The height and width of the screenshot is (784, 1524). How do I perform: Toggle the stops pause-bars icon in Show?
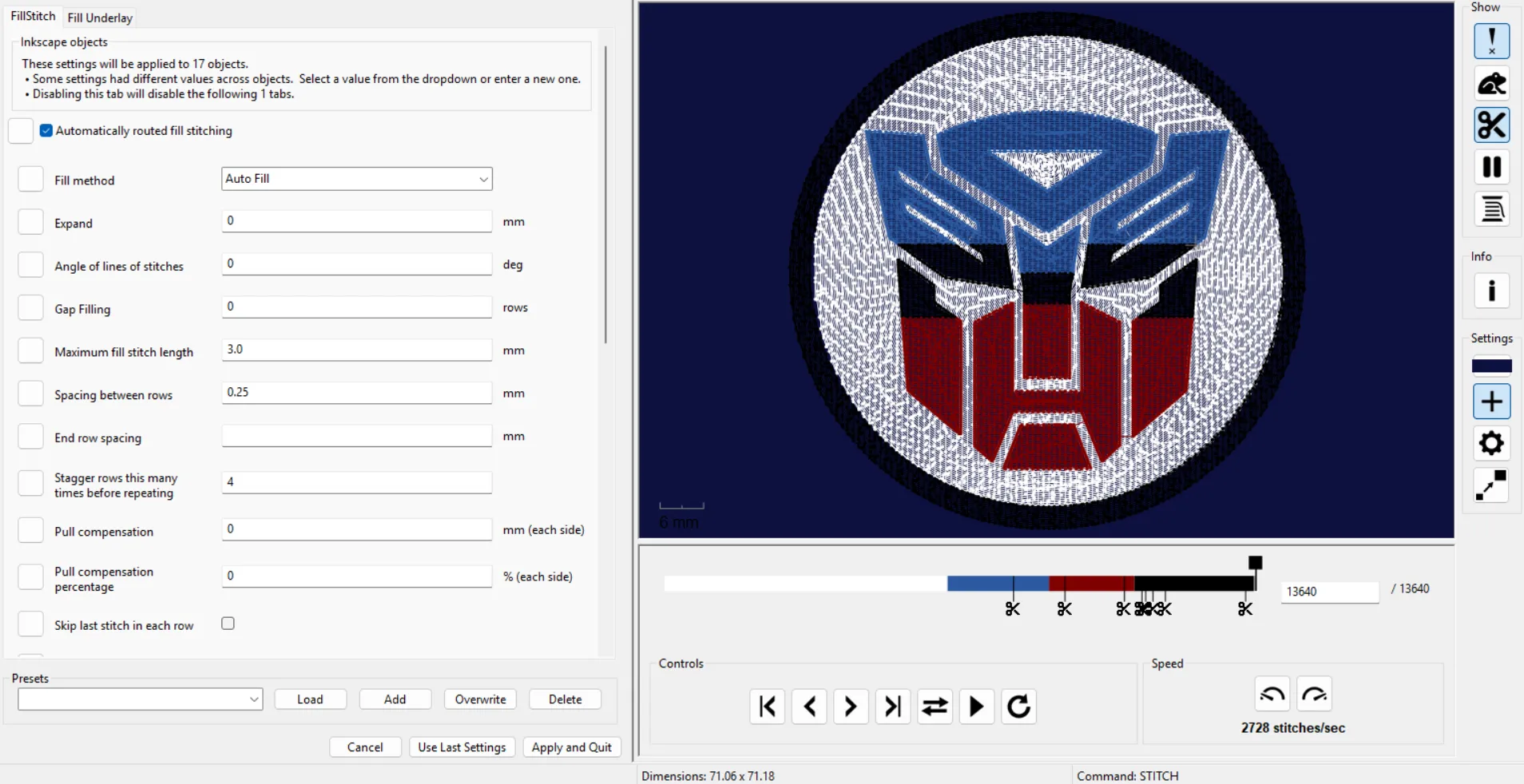(1491, 167)
